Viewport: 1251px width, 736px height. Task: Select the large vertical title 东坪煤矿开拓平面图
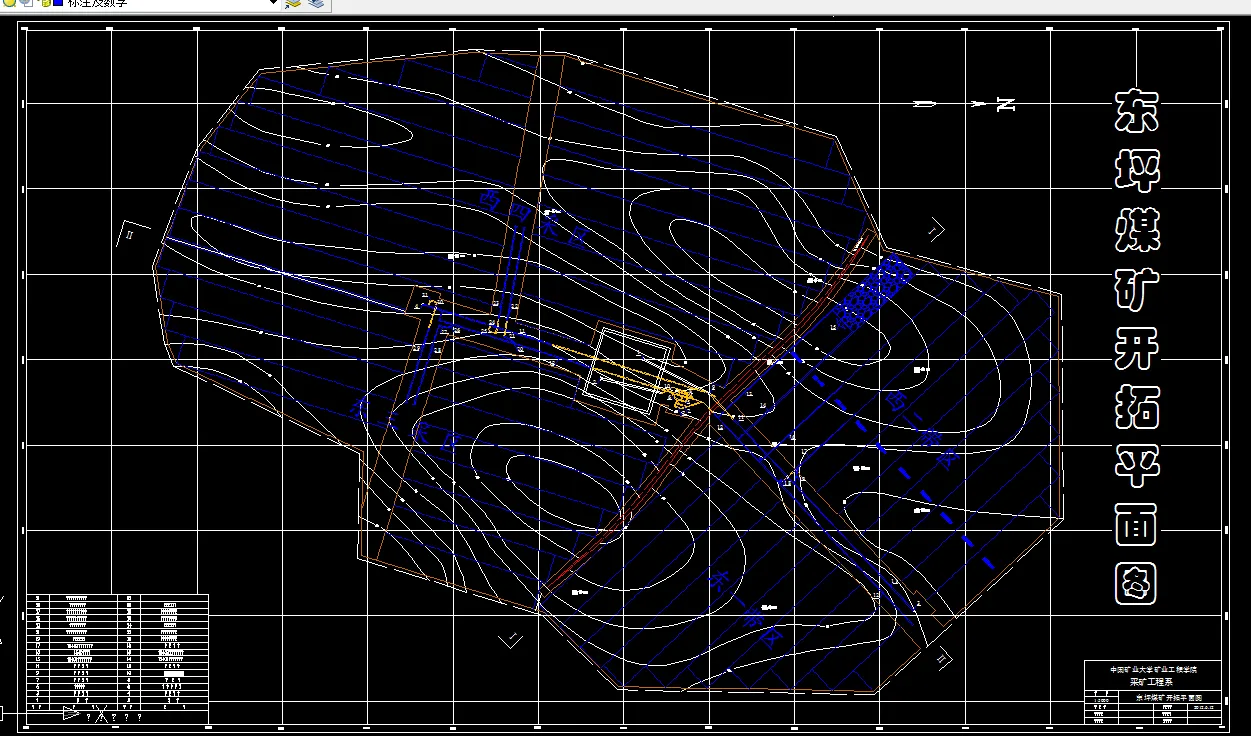click(x=1136, y=346)
